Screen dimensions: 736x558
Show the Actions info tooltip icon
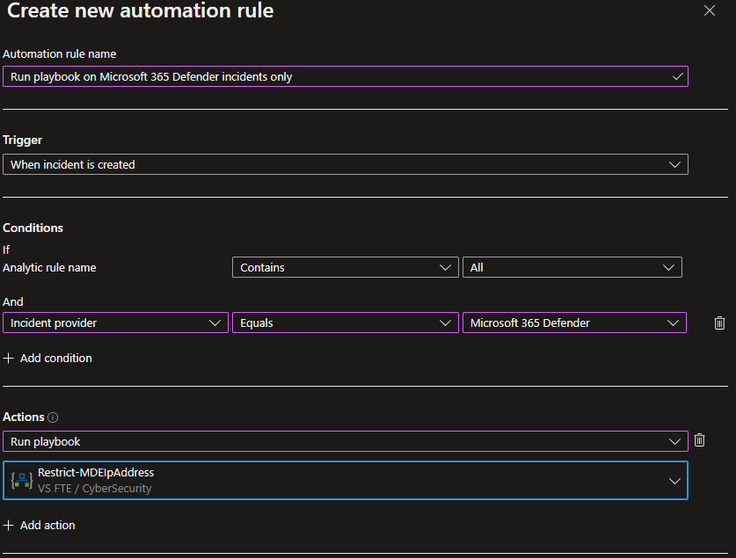pyautogui.click(x=53, y=417)
